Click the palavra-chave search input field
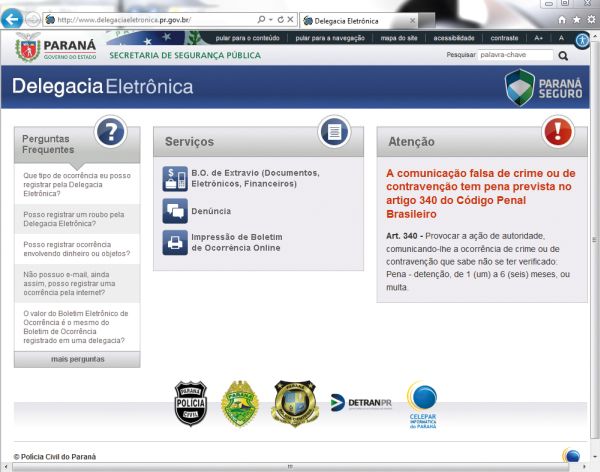 point(516,56)
